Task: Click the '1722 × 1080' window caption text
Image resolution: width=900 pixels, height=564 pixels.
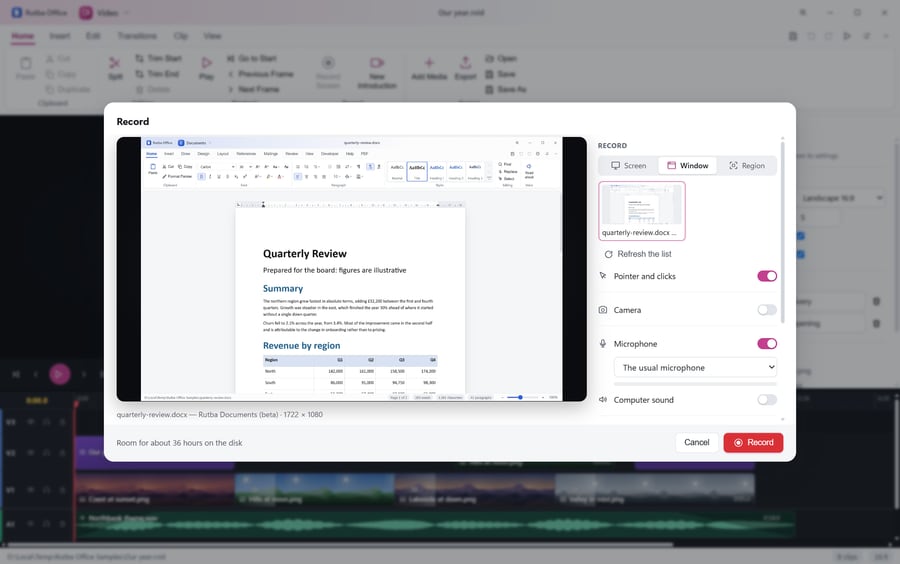Action: click(303, 414)
